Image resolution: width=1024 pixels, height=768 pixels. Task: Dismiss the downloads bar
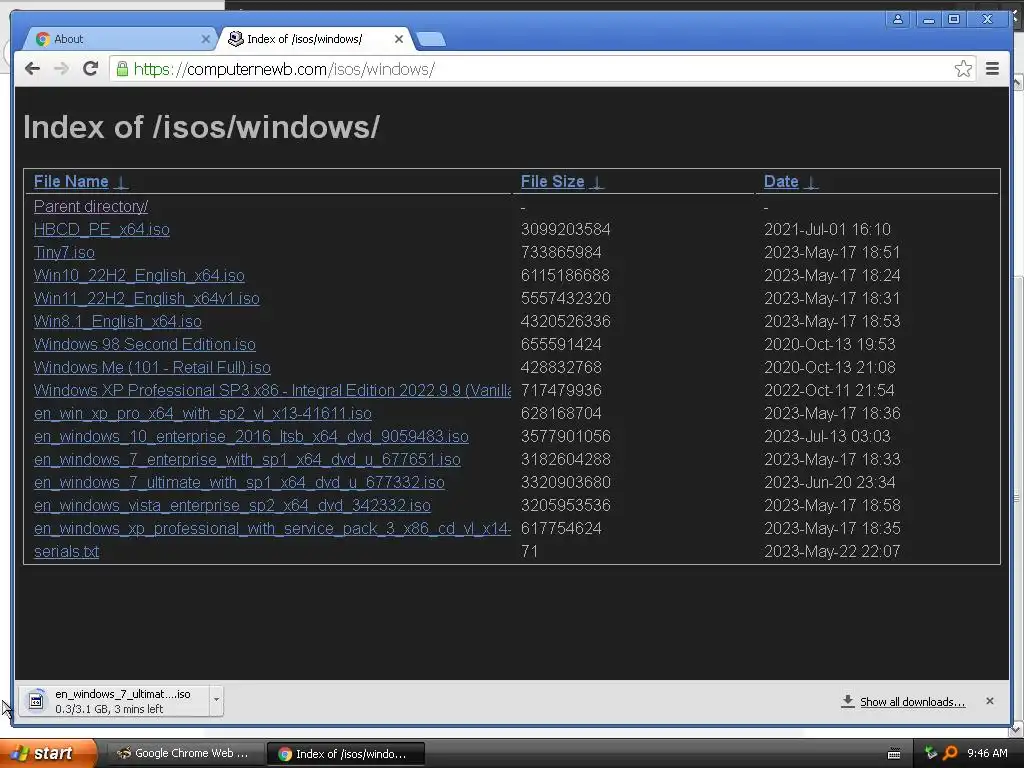tap(989, 701)
